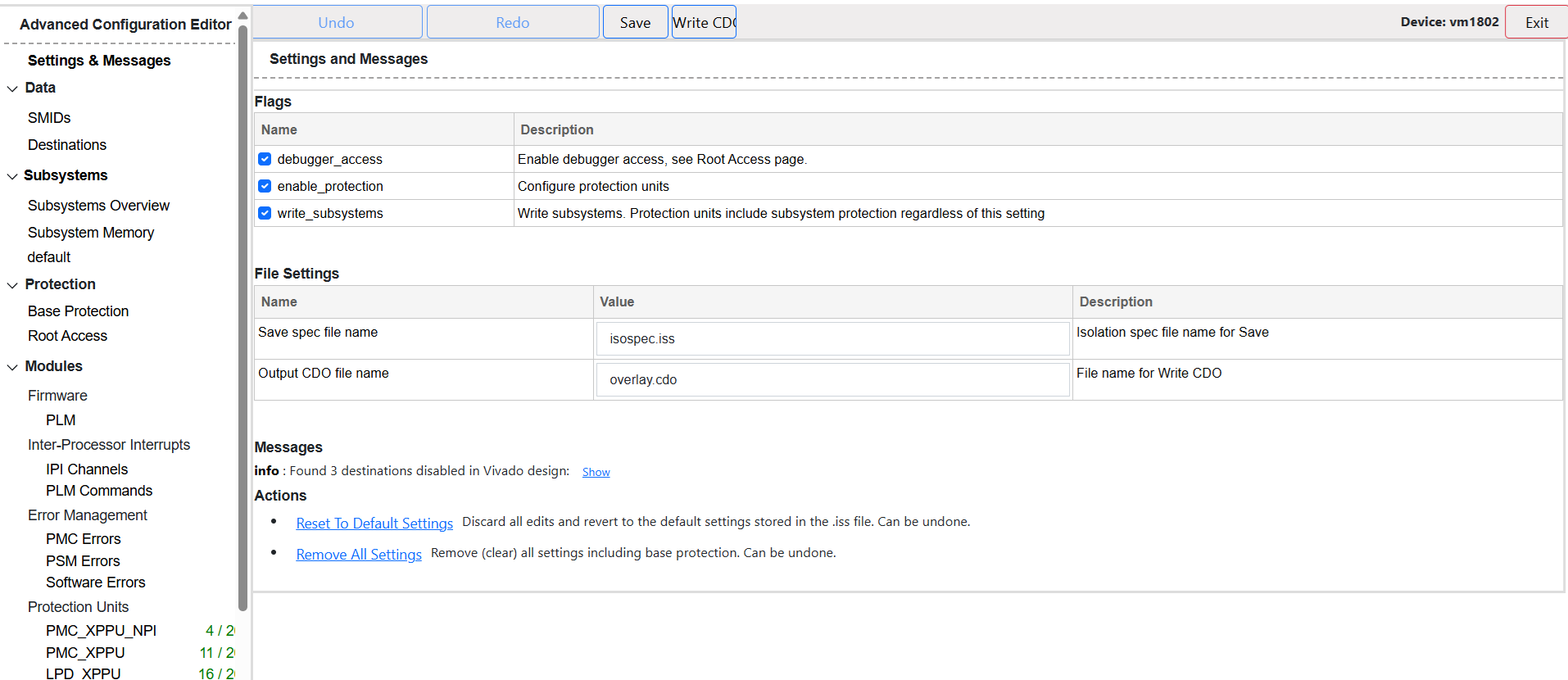Disable the write_subsystems flag

coord(265,213)
